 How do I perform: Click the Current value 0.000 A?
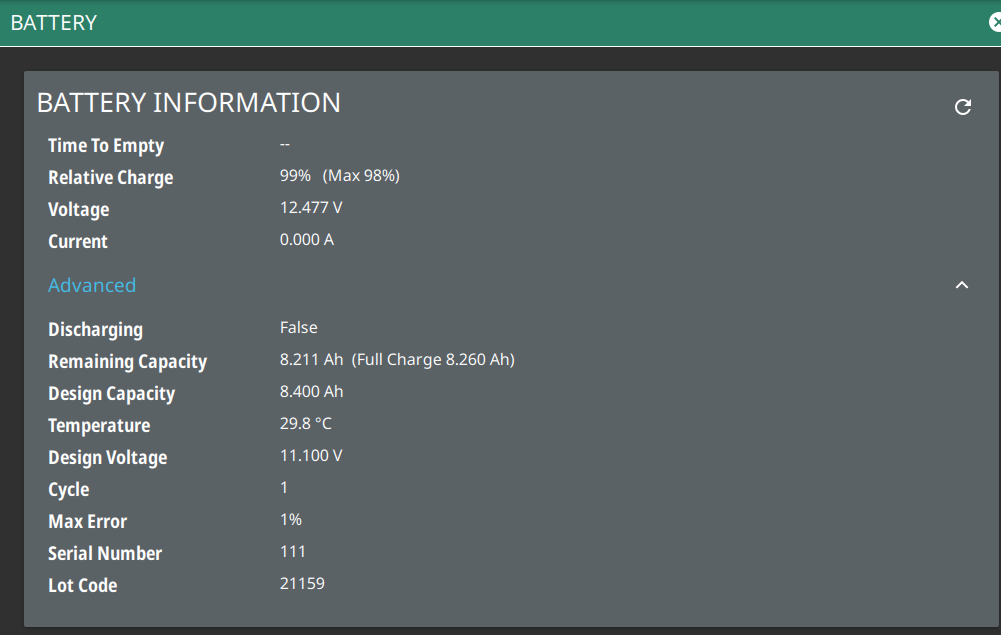(x=307, y=240)
